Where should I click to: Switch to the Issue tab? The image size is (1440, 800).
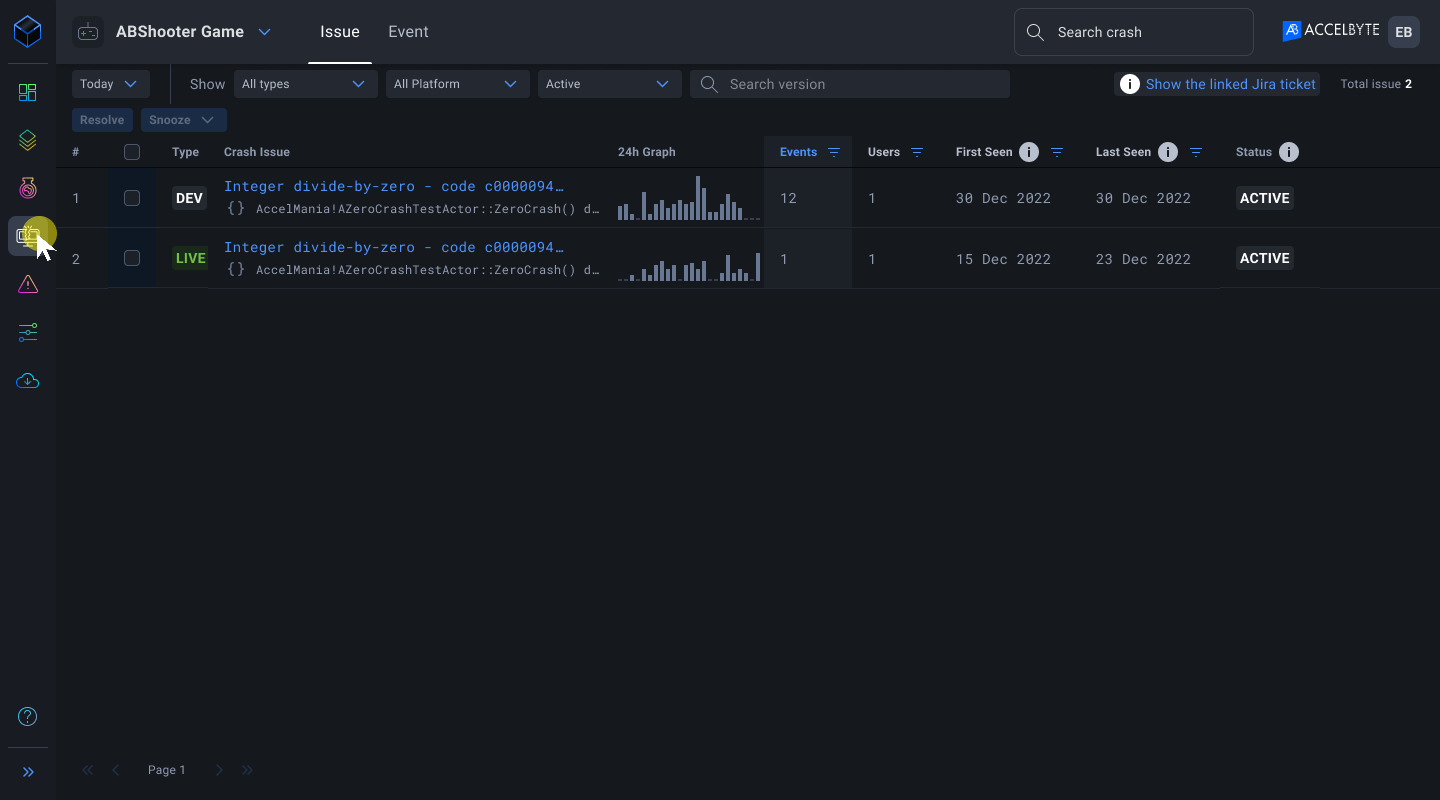coord(340,32)
